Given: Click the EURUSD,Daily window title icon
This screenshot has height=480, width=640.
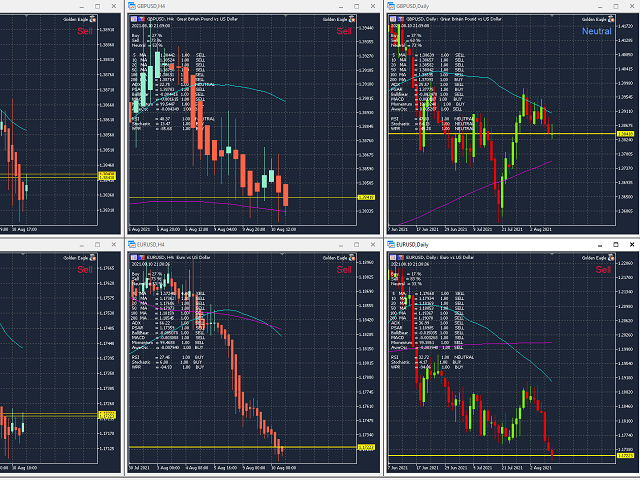Looking at the screenshot, I should point(391,244).
